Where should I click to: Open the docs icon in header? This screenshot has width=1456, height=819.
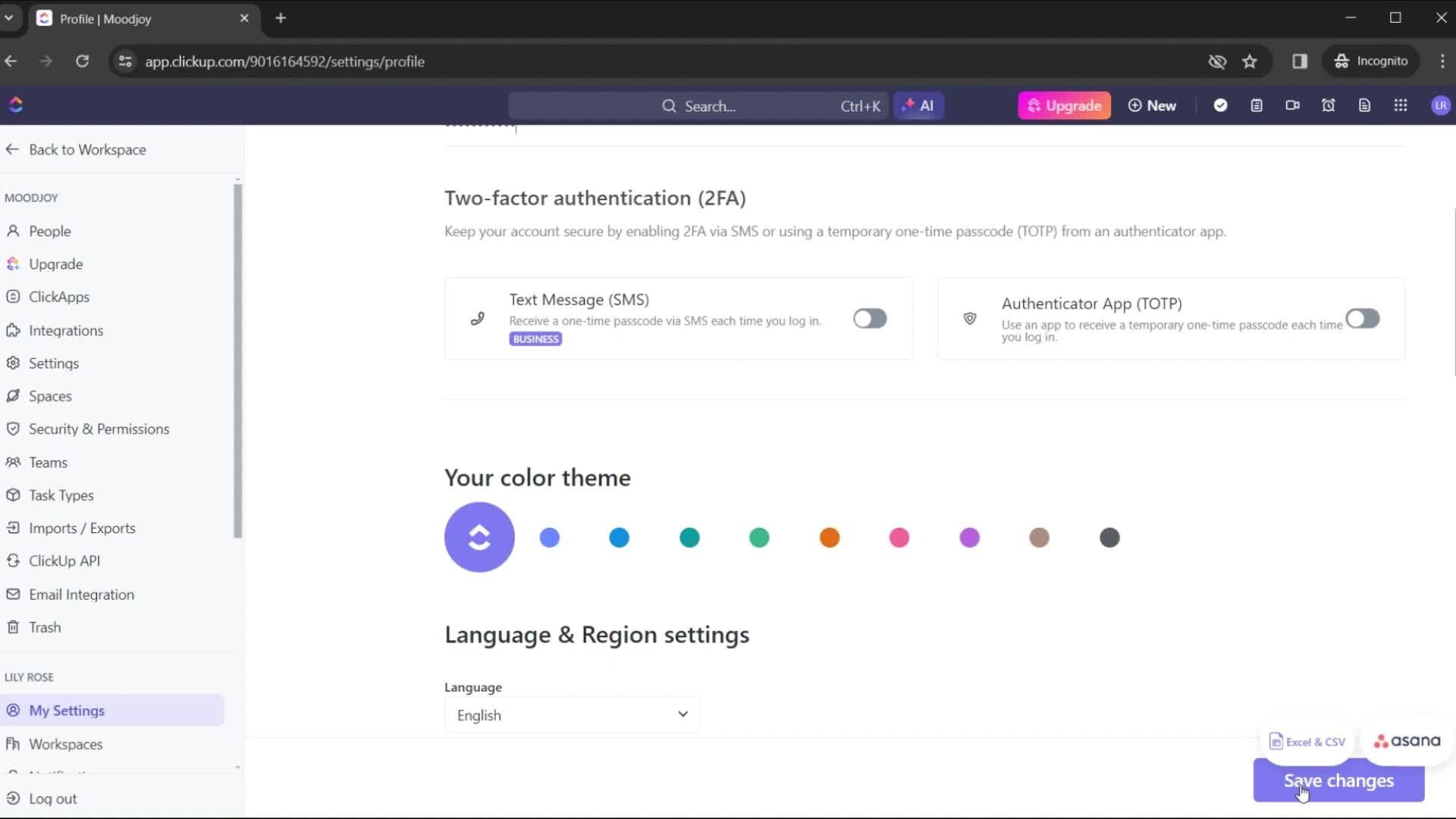click(1364, 105)
